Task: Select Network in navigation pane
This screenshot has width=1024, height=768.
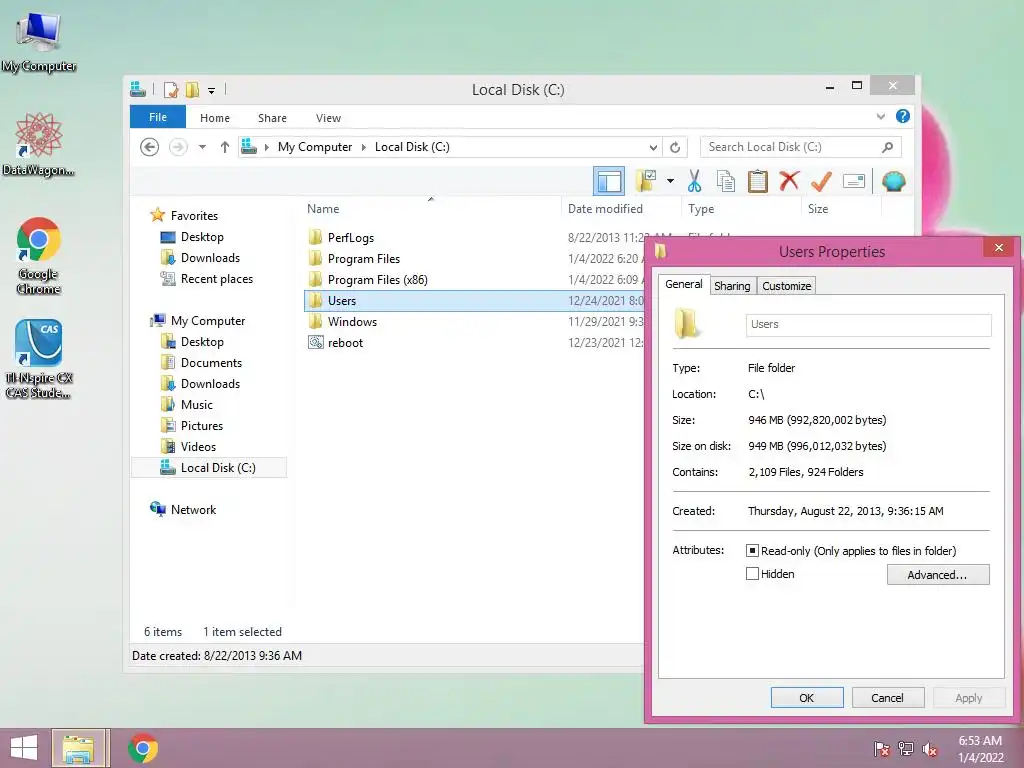Action: click(193, 509)
